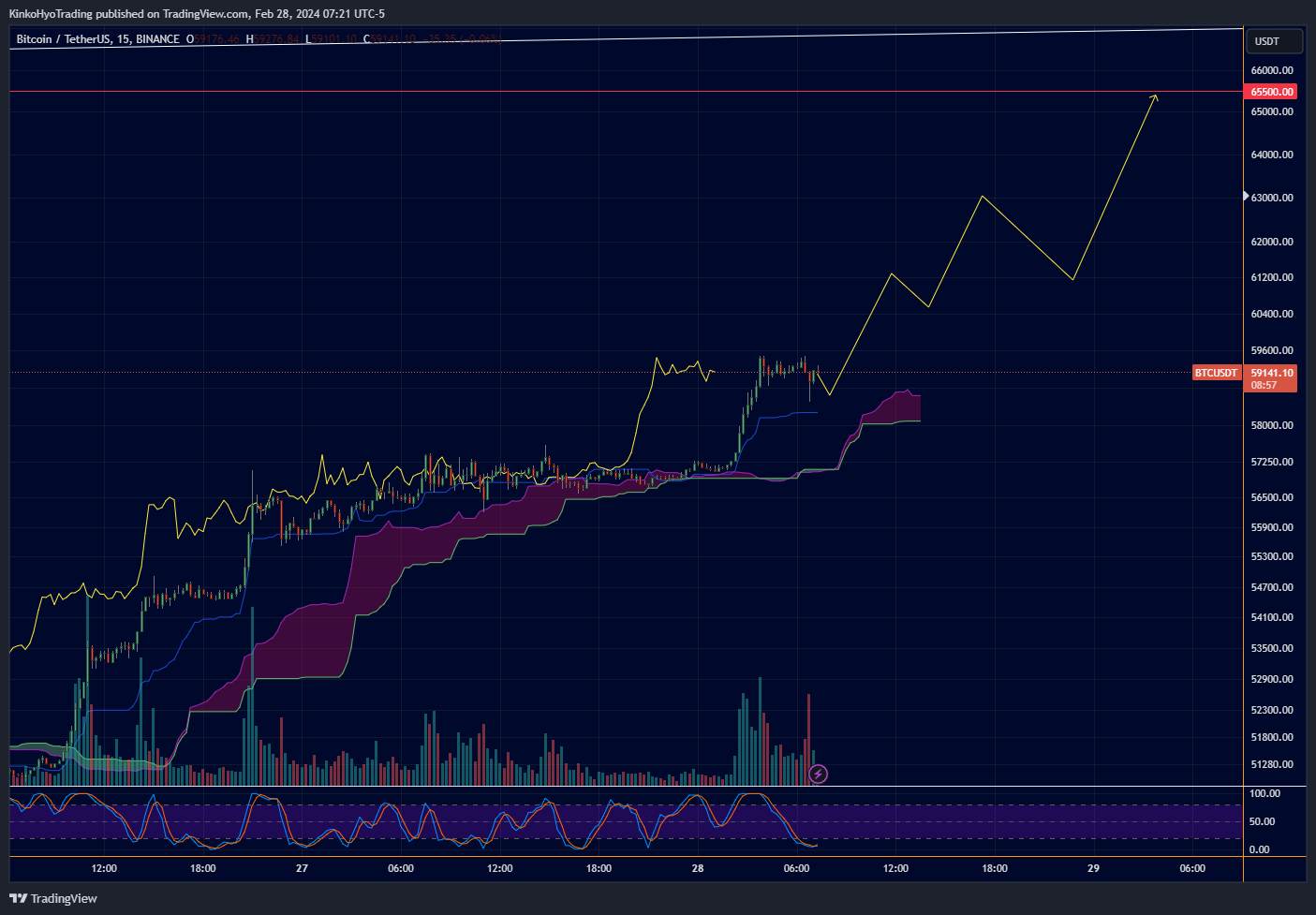The image size is (1316, 915).
Task: Click the 54700.00 price axis label
Action: click(x=1272, y=587)
